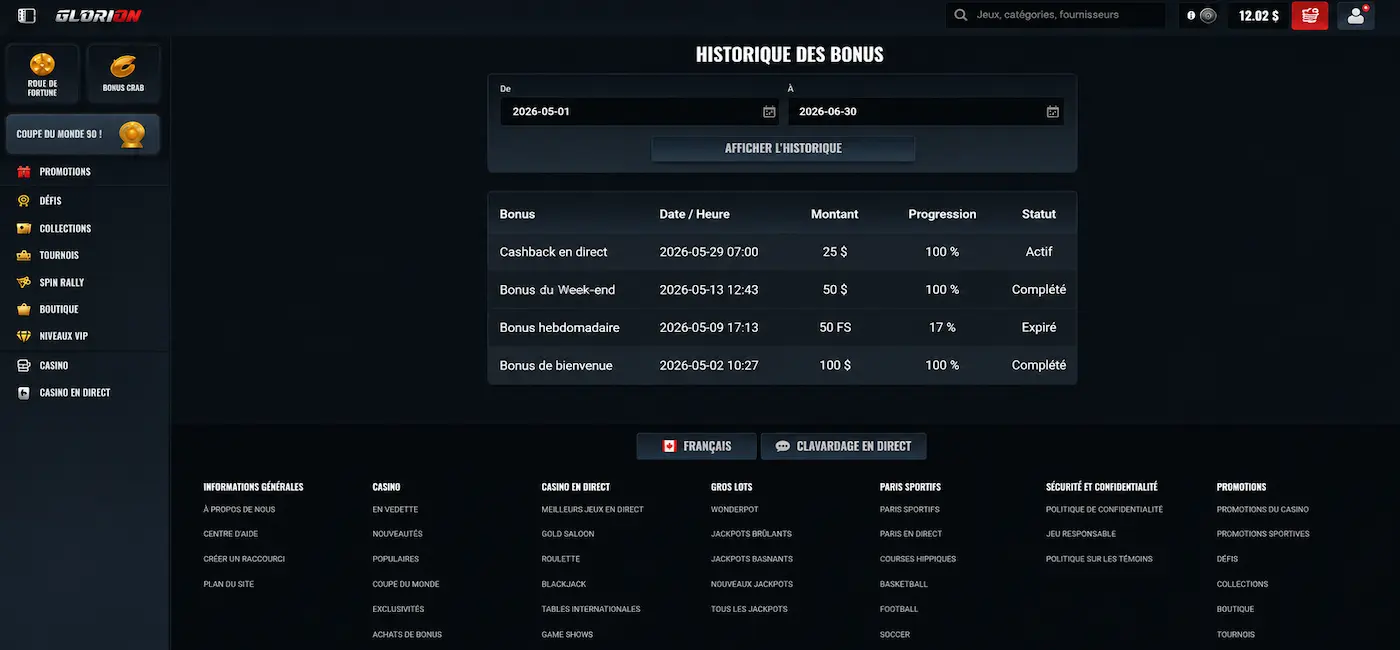1400x650 pixels.
Task: Open the Bonus Crab icon
Action: click(123, 67)
